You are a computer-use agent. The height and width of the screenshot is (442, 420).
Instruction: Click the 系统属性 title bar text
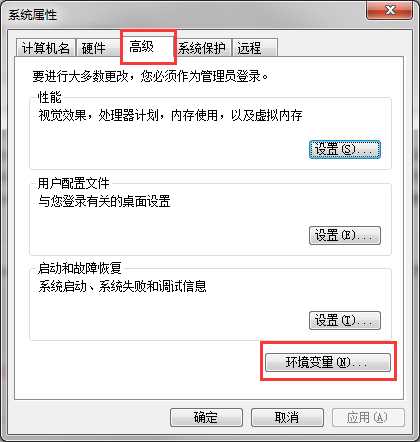pos(32,15)
